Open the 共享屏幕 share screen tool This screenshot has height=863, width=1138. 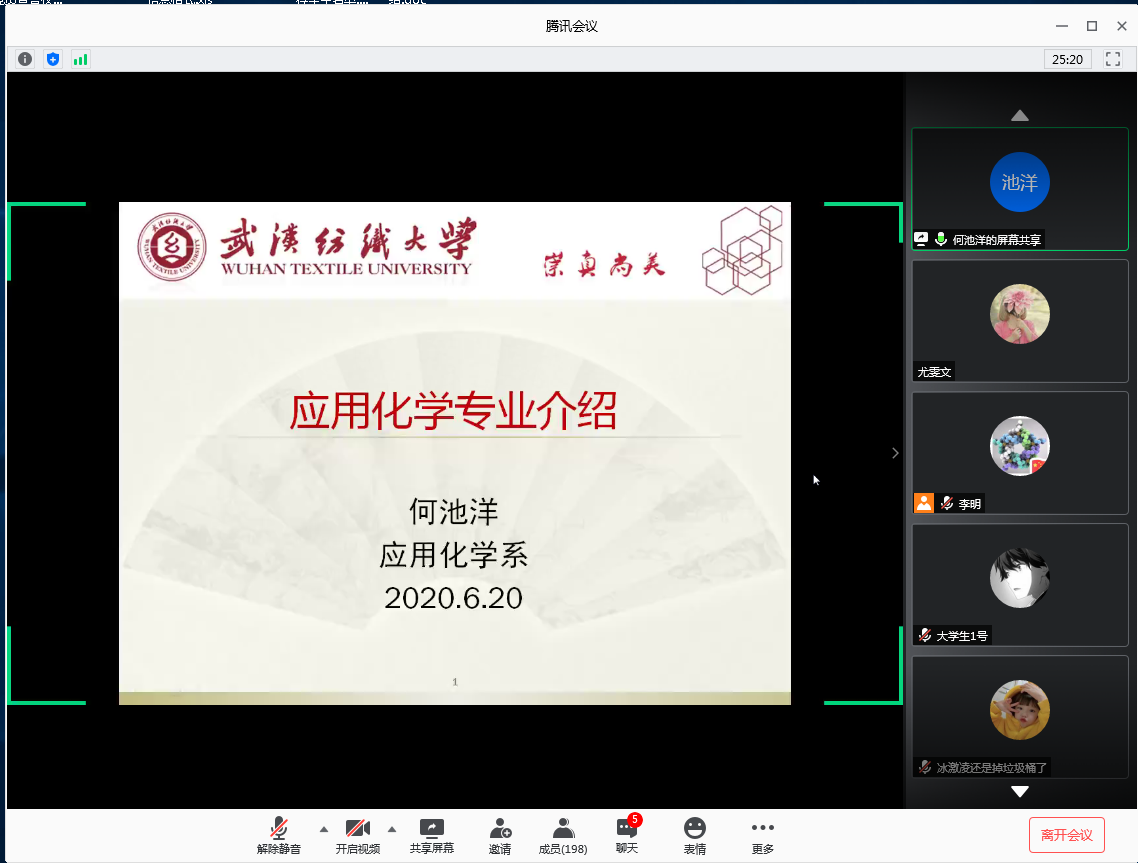[x=431, y=835]
